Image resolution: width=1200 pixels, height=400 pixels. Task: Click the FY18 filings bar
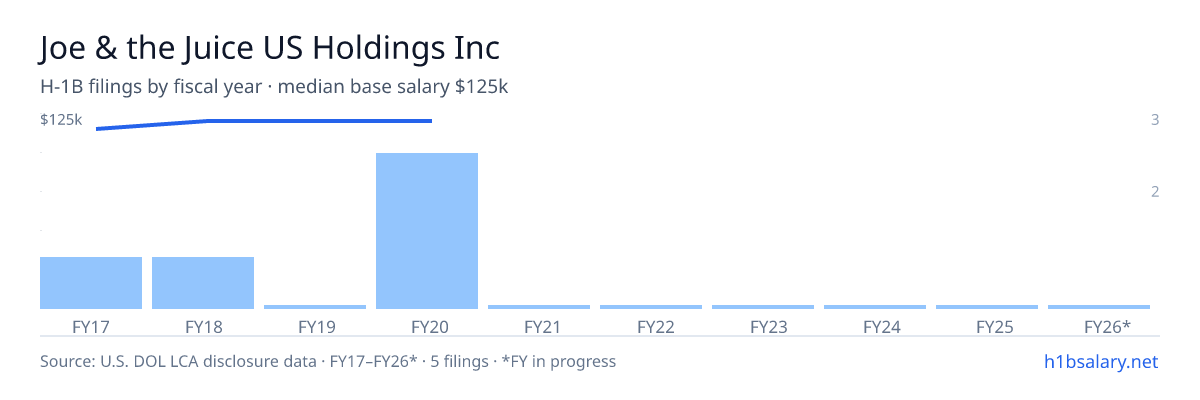click(203, 283)
